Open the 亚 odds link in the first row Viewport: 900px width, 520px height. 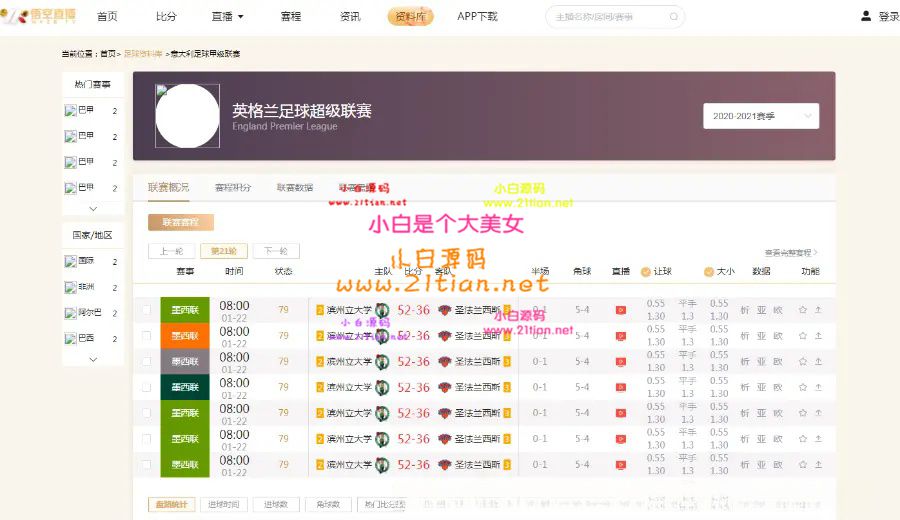[x=761, y=310]
